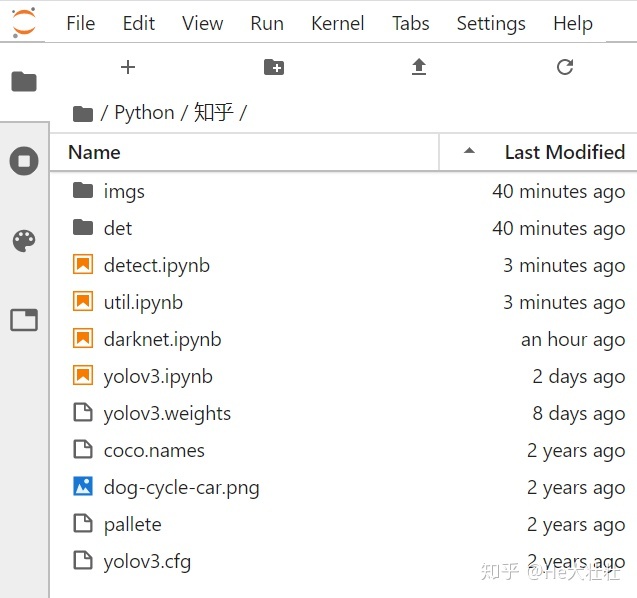Viewport: 637px width, 598px height.
Task: Sort files by Last Modified column
Action: point(564,152)
